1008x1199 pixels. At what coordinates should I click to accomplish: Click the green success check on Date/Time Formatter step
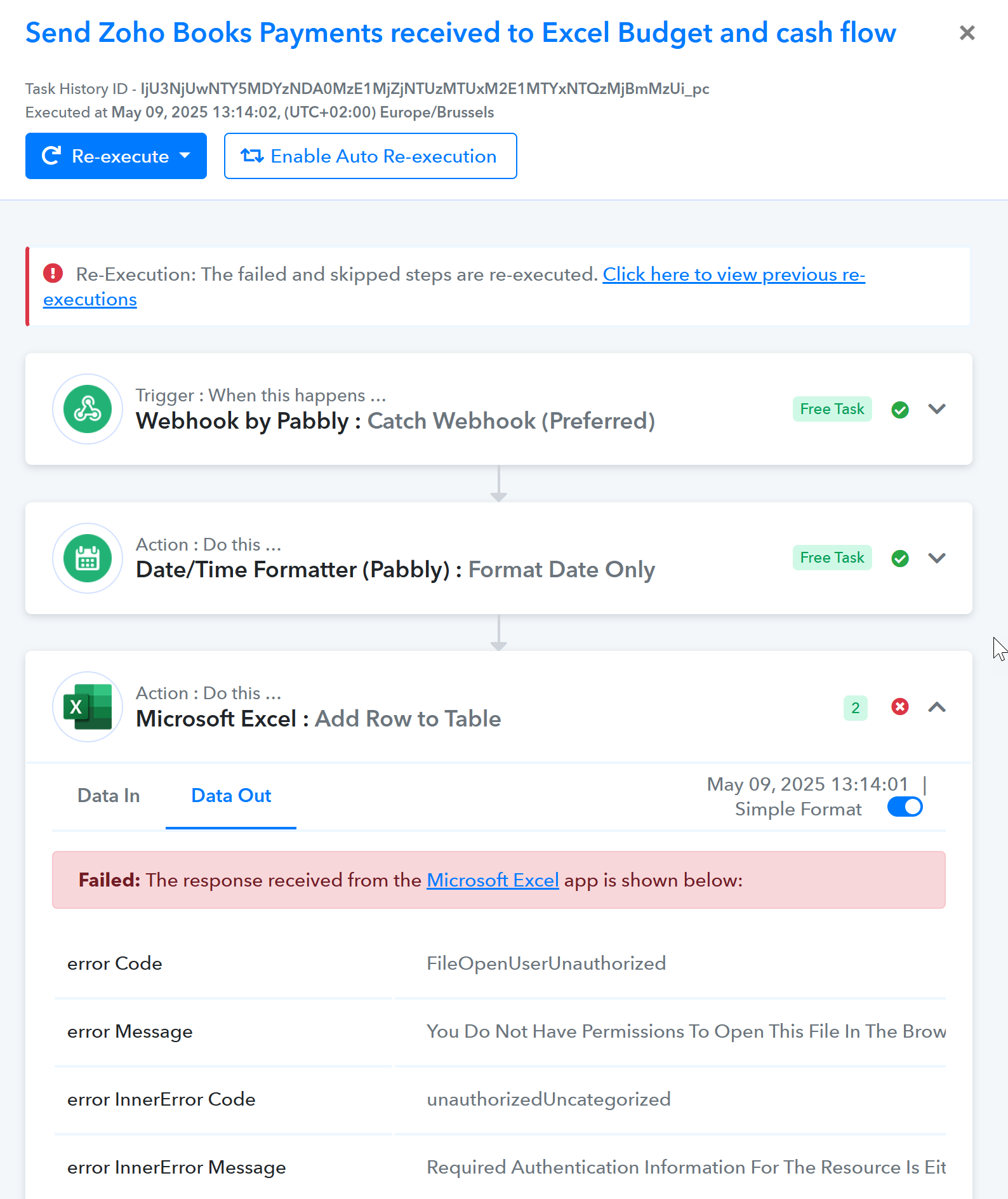pyautogui.click(x=900, y=558)
